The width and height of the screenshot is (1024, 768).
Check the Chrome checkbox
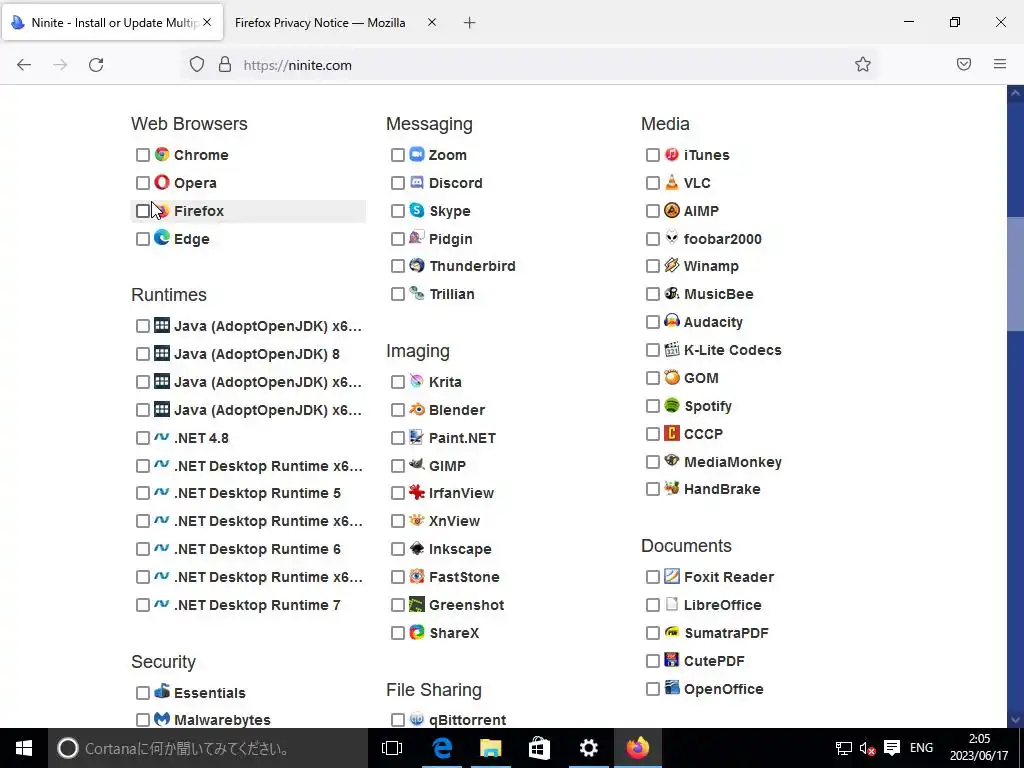[143, 155]
